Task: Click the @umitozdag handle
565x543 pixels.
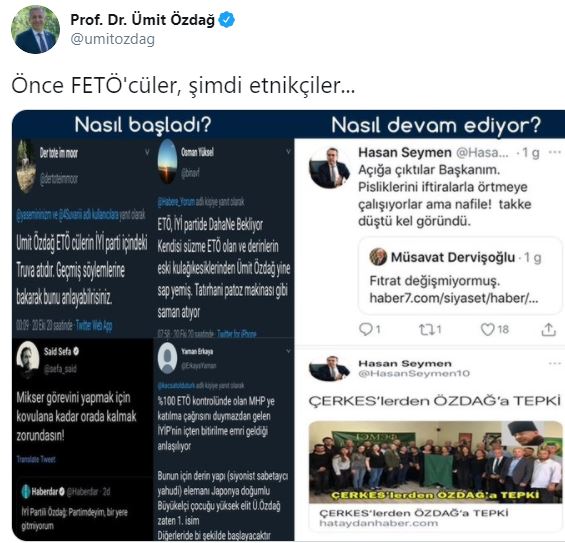Action: 113,39
